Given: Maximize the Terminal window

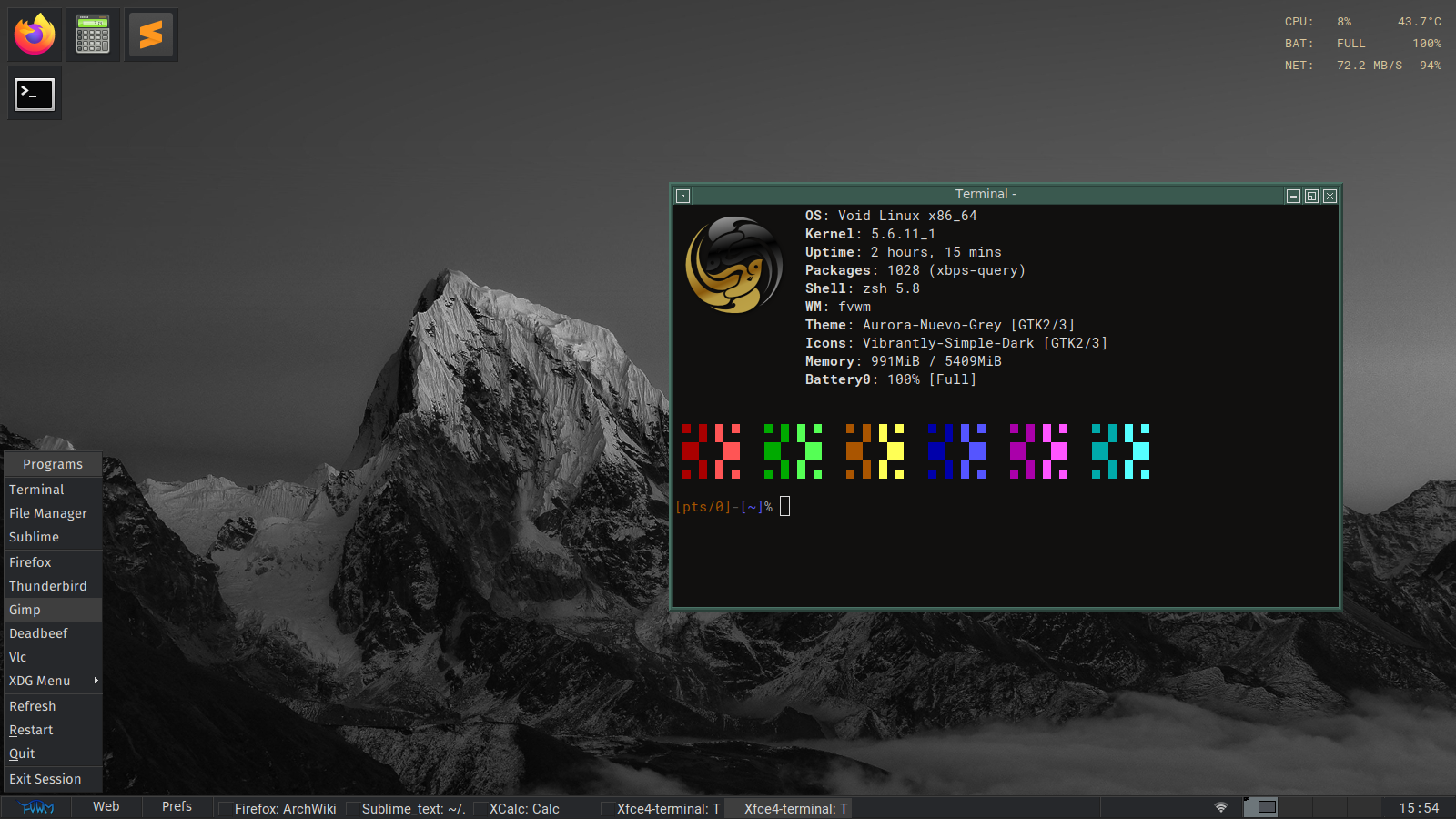Looking at the screenshot, I should (x=1311, y=196).
